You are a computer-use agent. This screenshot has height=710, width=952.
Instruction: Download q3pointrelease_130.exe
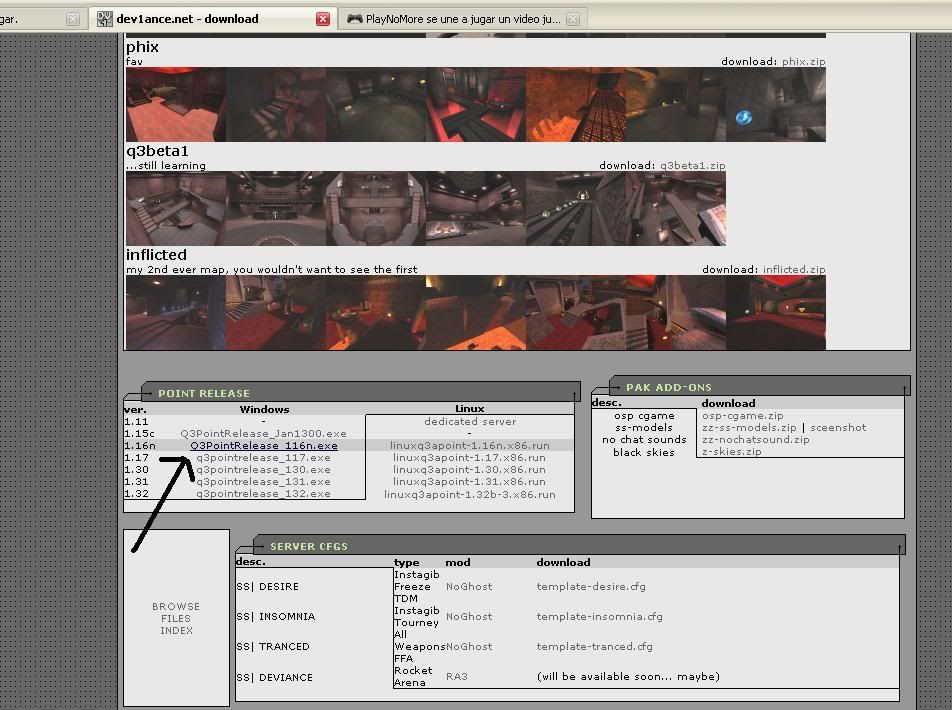pyautogui.click(x=264, y=469)
